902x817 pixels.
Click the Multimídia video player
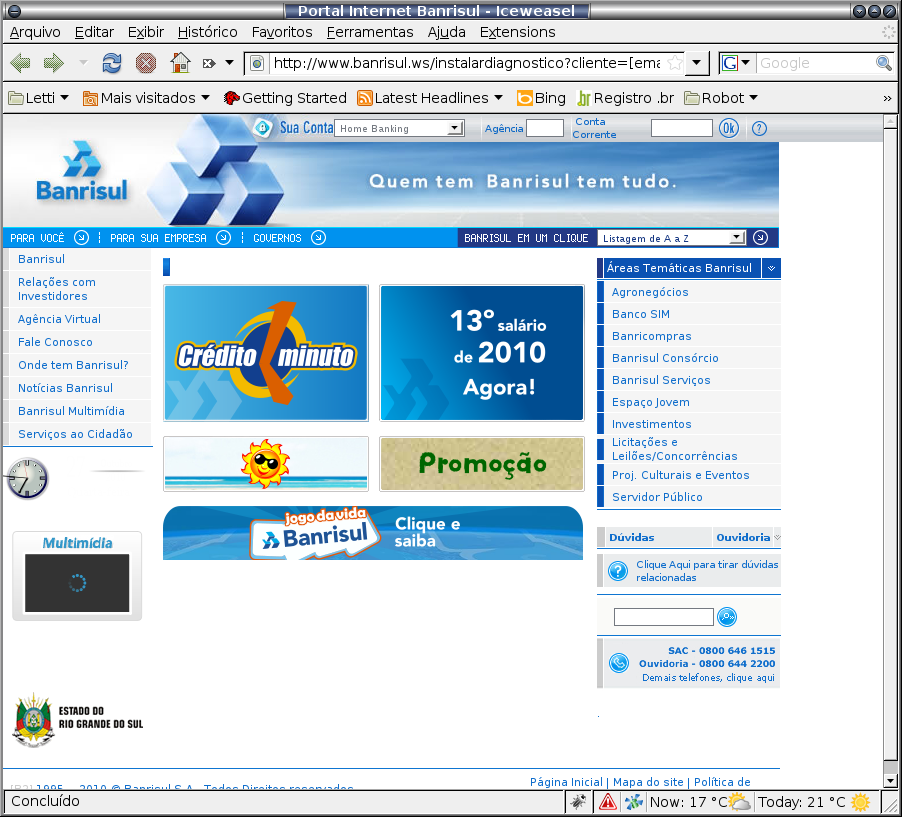[x=77, y=583]
